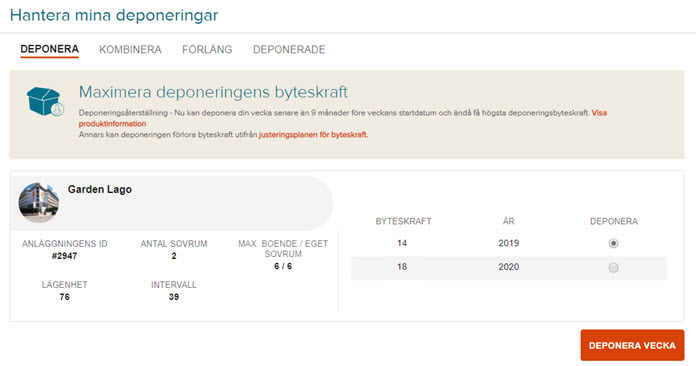This screenshot has width=696, height=366.
Task: Click the DEPONERA VECKA button
Action: (632, 345)
